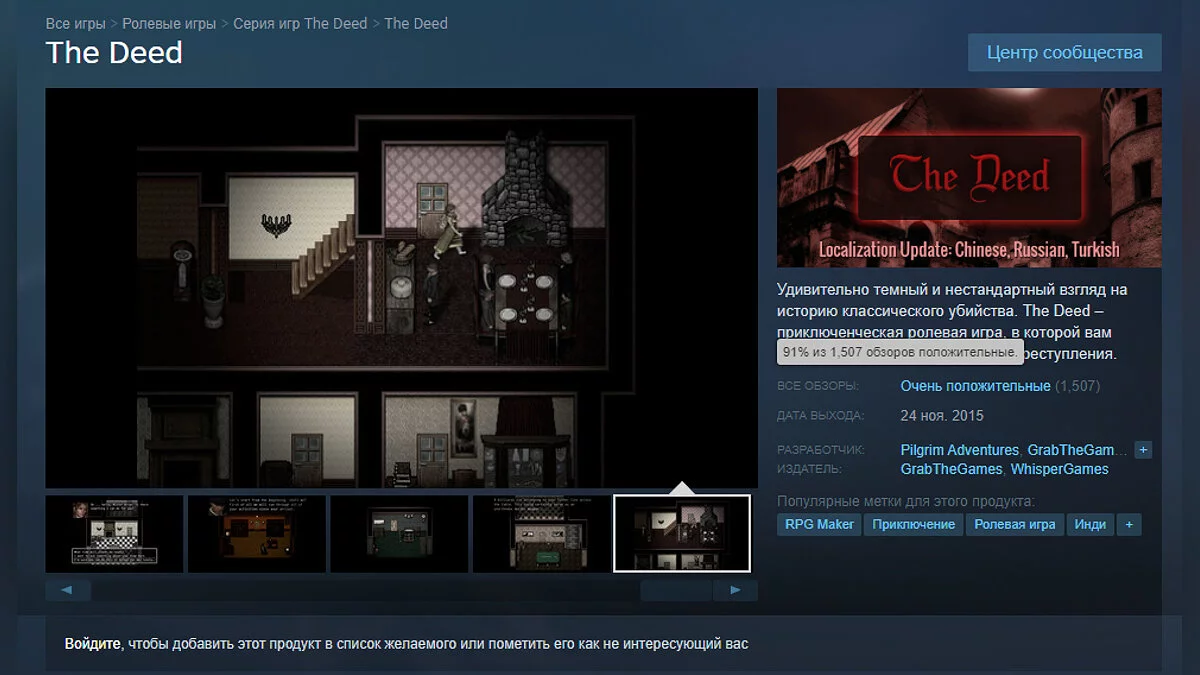The image size is (1200, 675).
Task: Click The Deed header capsule image
Action: pos(969,178)
